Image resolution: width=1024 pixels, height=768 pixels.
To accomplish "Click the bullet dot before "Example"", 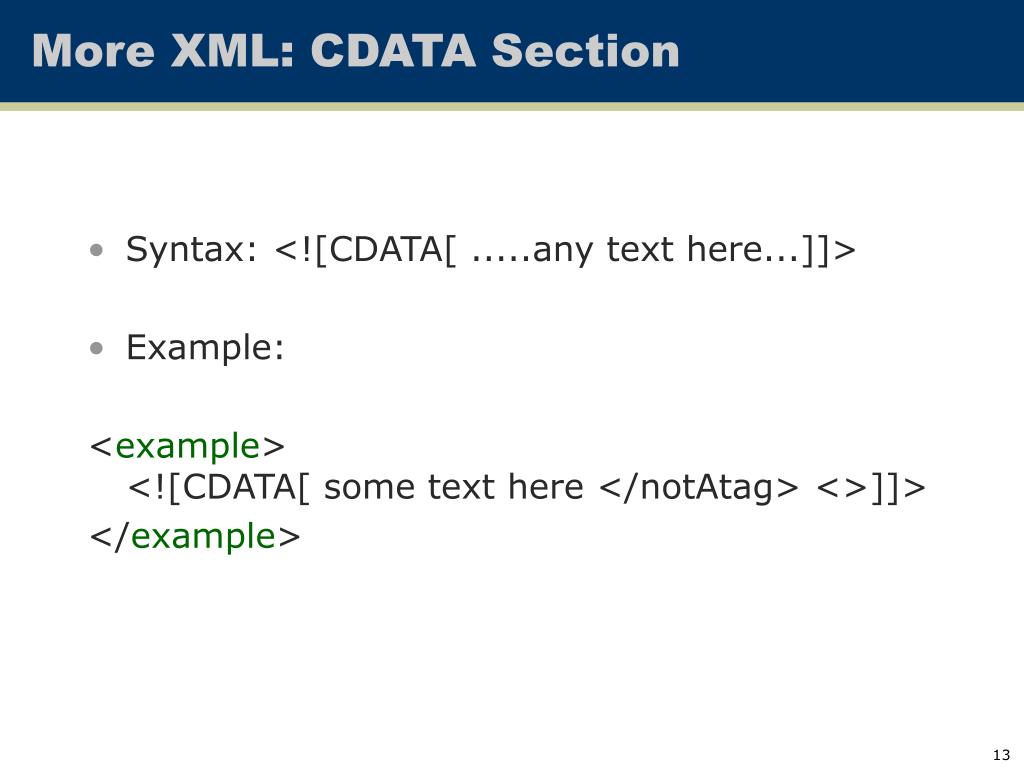I will [96, 348].
